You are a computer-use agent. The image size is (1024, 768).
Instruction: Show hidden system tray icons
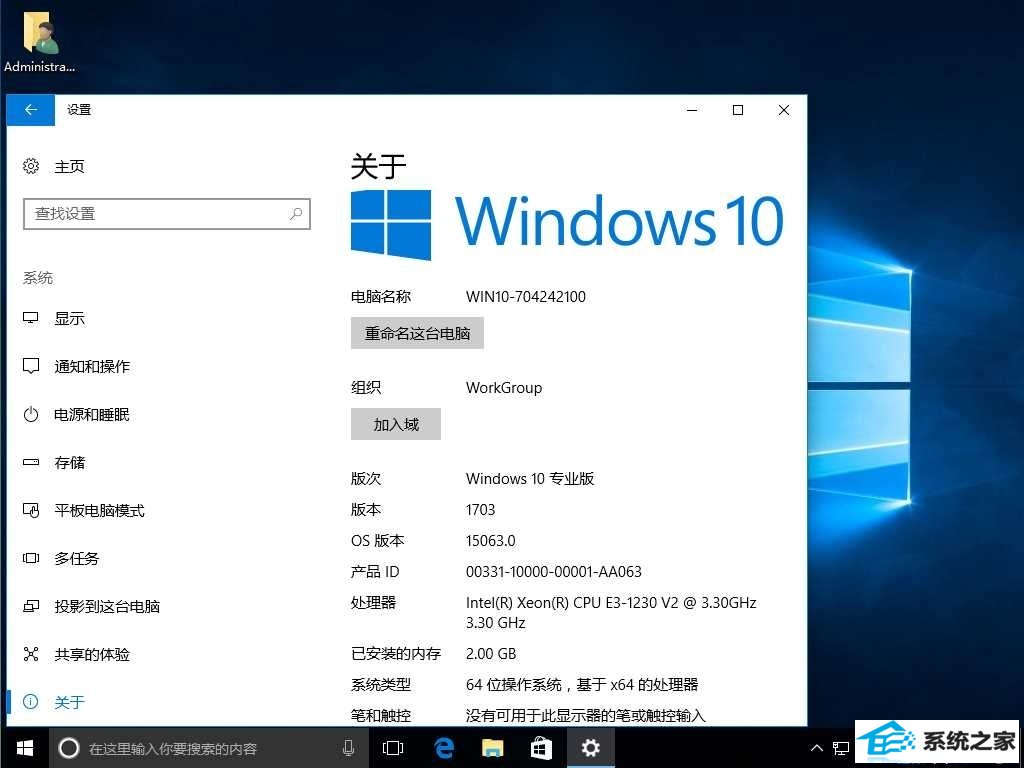click(816, 748)
